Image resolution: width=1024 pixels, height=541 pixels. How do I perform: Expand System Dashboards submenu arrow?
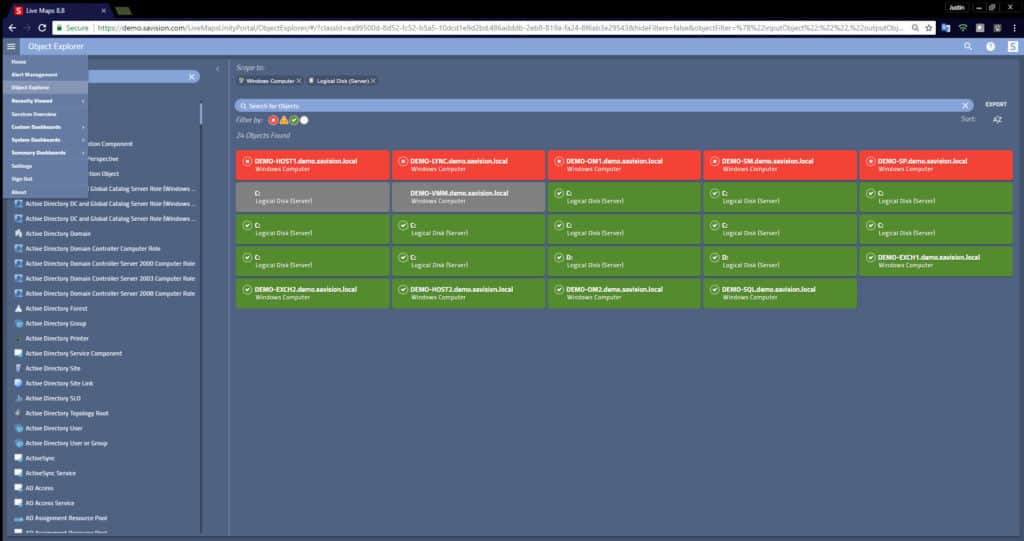pyautogui.click(x=83, y=140)
